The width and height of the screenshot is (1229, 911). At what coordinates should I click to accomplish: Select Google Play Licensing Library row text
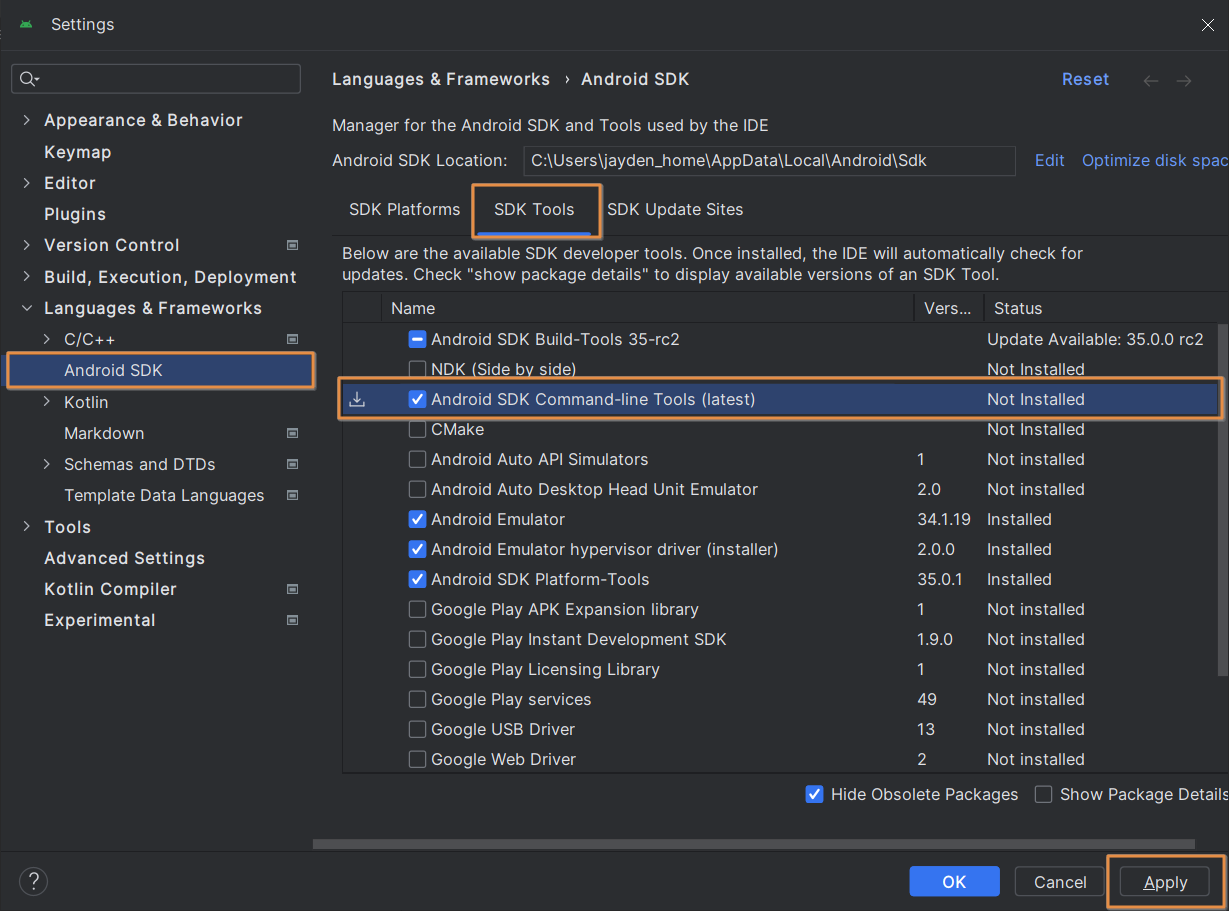click(x=545, y=669)
